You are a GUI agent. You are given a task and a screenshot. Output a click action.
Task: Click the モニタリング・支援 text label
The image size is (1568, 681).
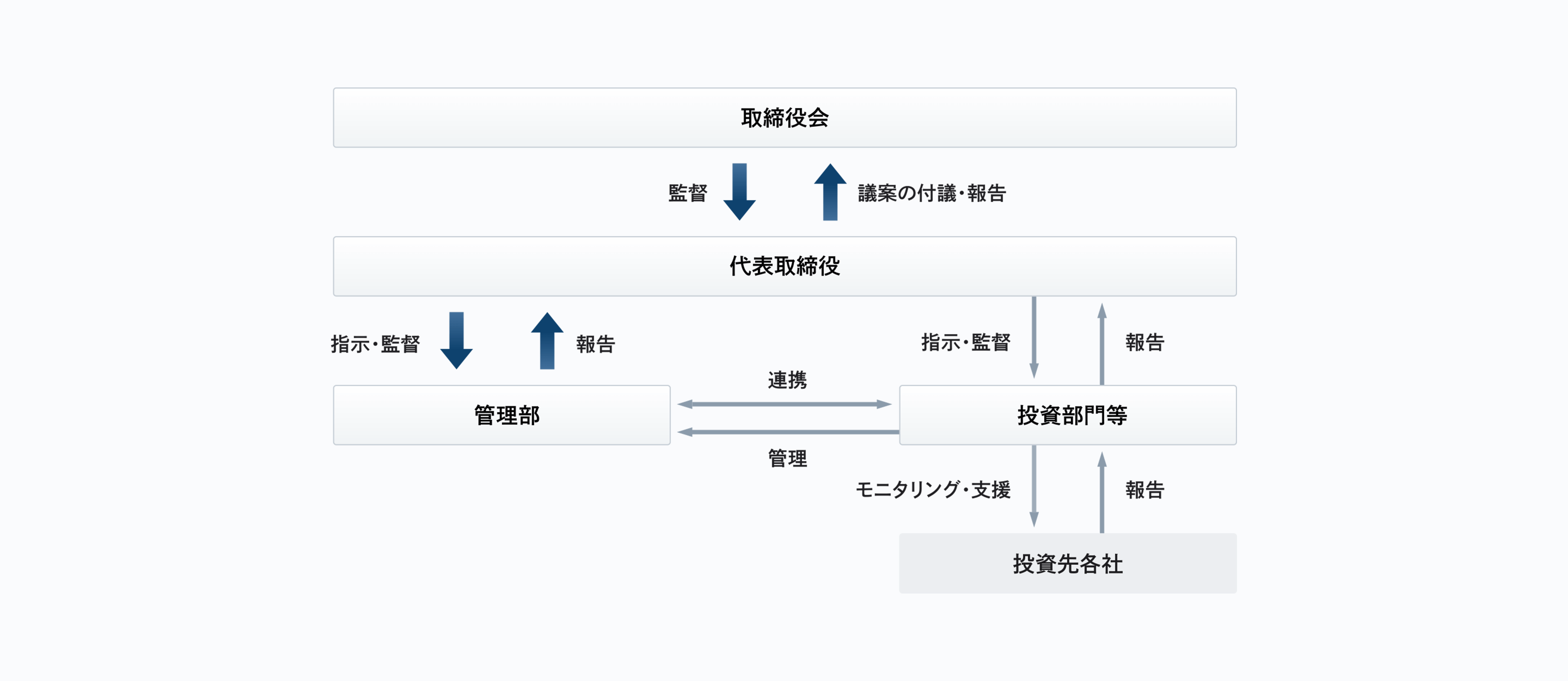click(933, 490)
